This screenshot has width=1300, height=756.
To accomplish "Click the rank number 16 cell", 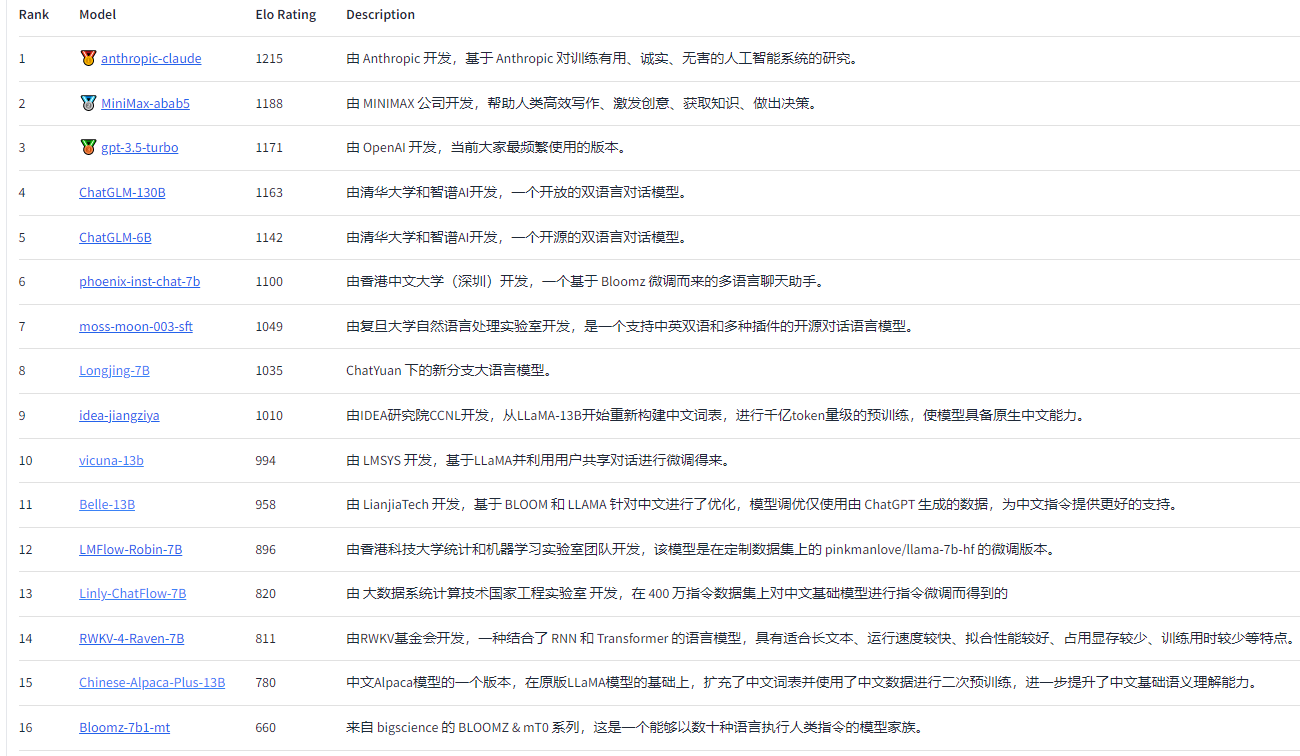I will [25, 727].
